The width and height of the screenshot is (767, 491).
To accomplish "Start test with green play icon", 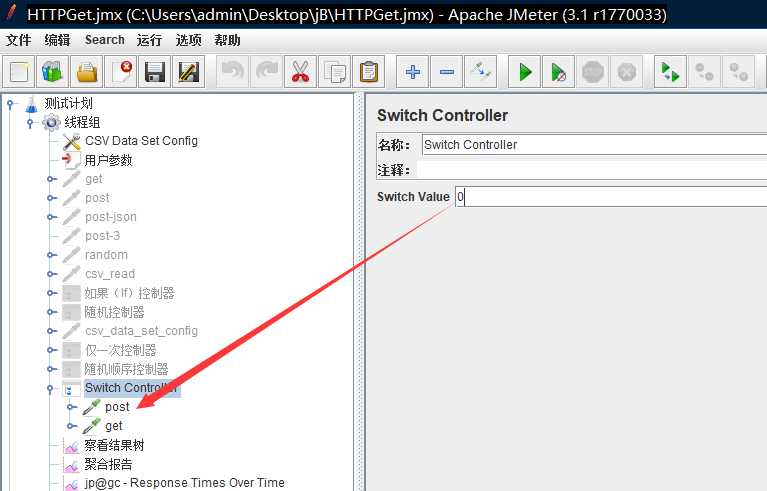I will [524, 72].
